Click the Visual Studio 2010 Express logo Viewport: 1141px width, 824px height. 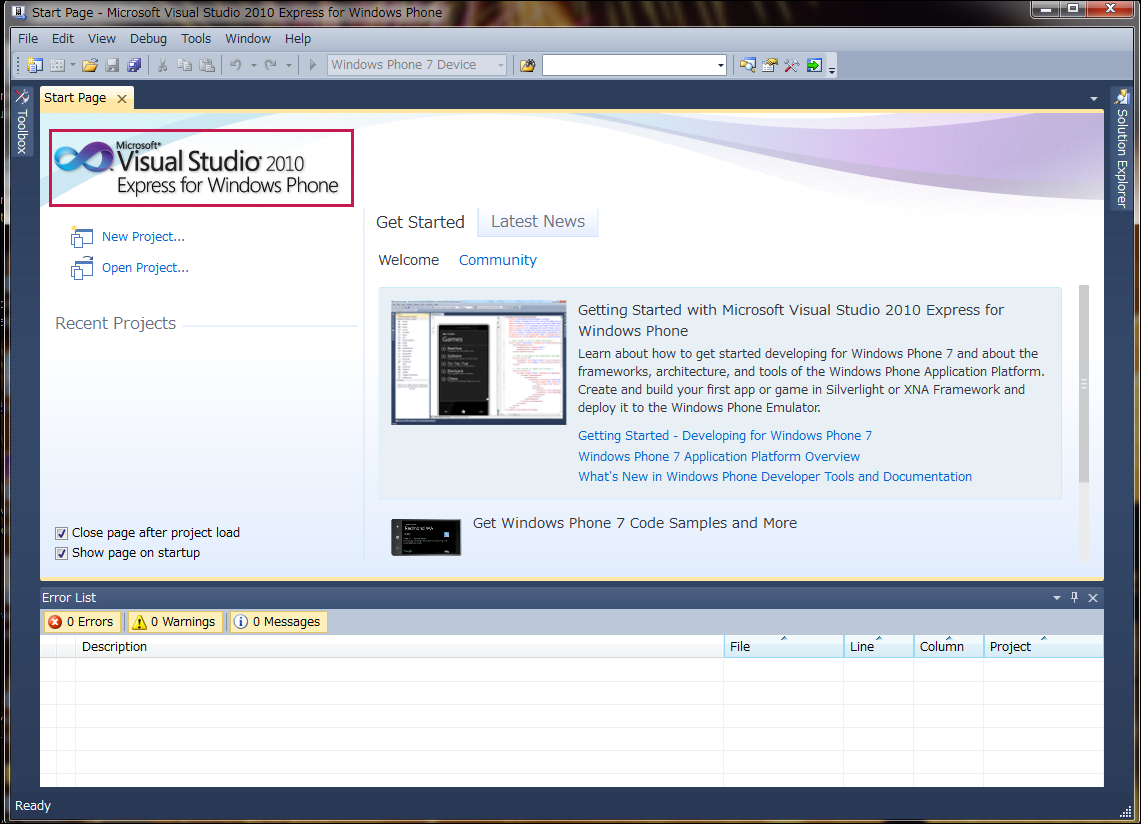202,168
